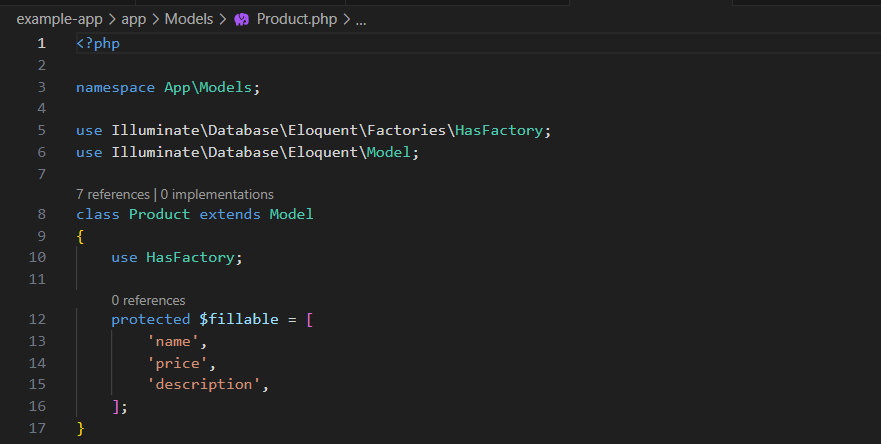Place cursor on the <?php tag
This screenshot has height=444, width=881.
point(98,43)
